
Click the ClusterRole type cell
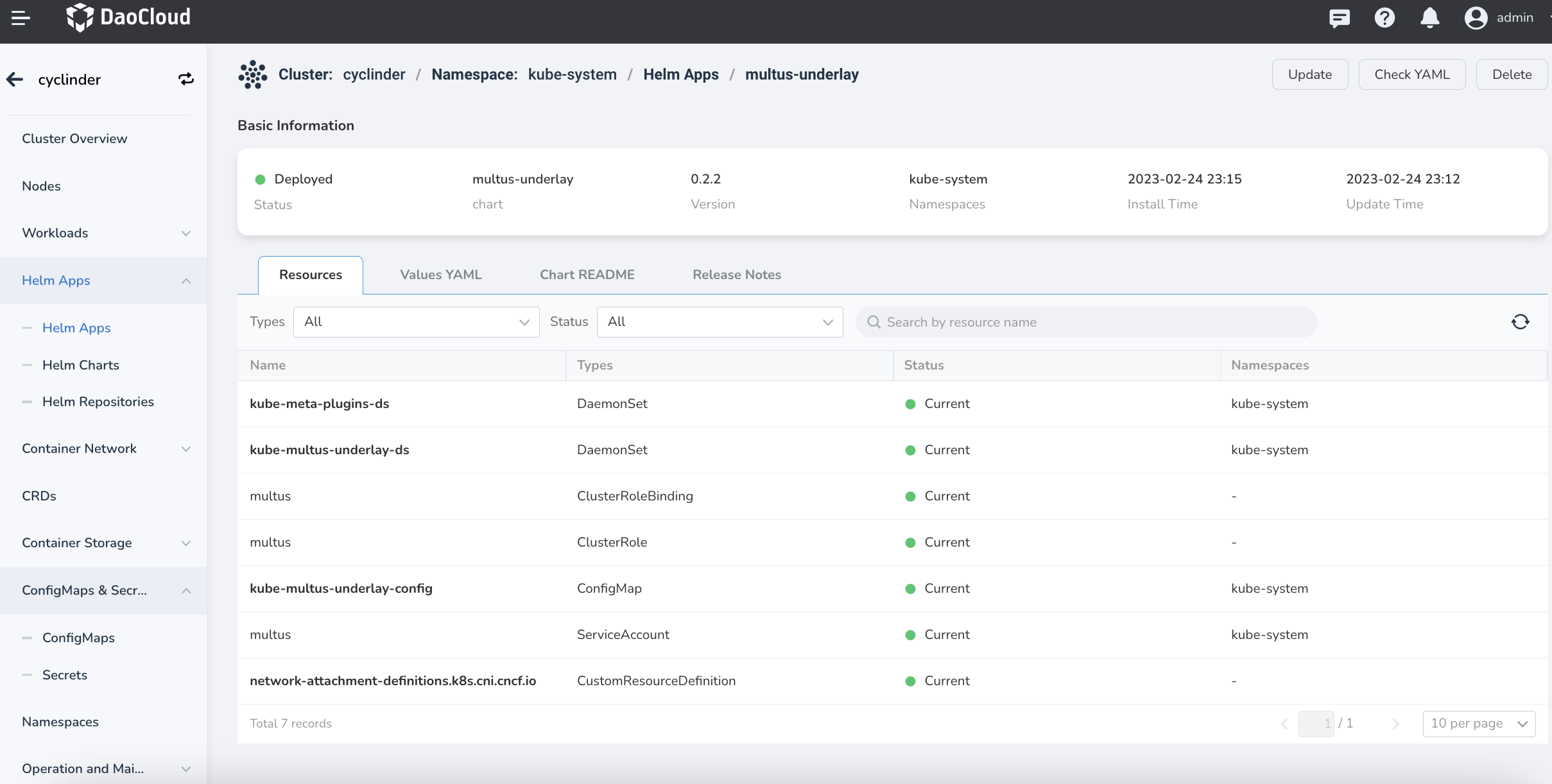point(612,542)
